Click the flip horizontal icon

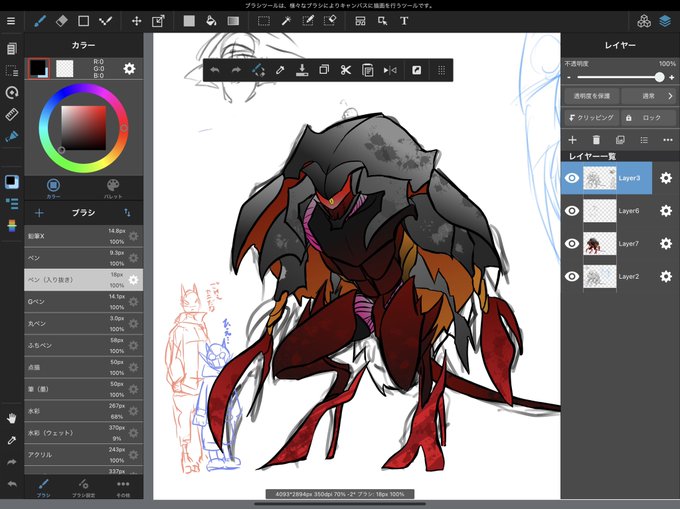(x=390, y=70)
